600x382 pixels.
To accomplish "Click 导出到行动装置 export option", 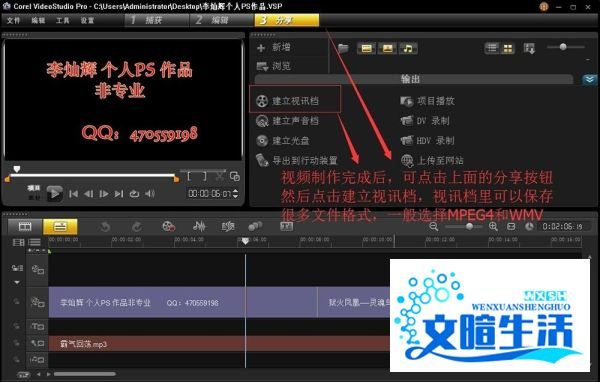I will point(297,160).
